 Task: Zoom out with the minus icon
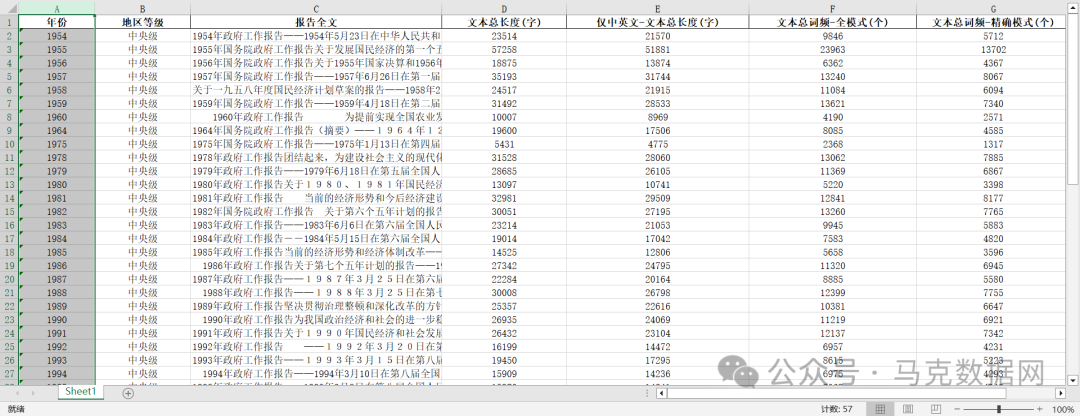(955, 409)
